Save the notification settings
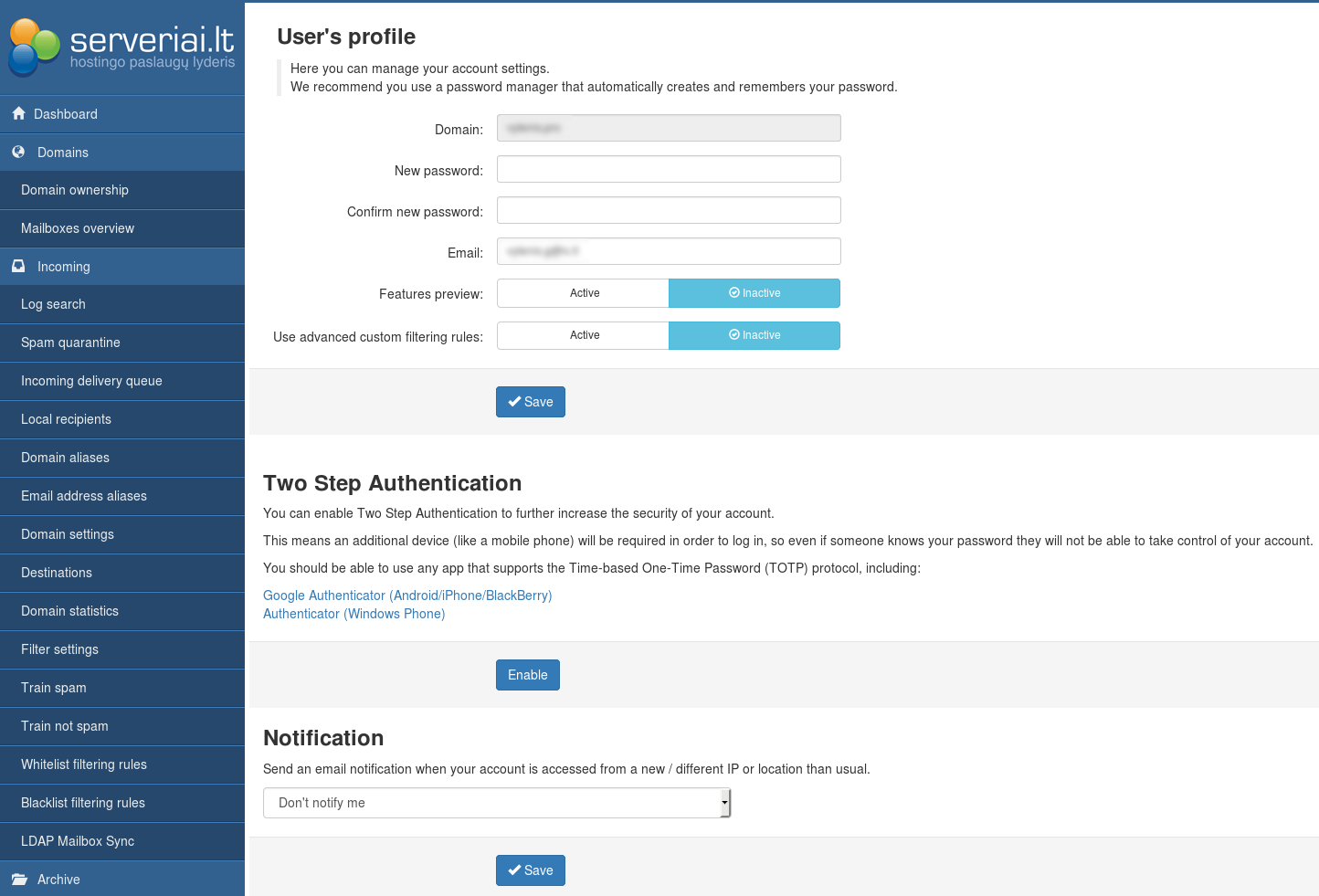 tap(530, 870)
